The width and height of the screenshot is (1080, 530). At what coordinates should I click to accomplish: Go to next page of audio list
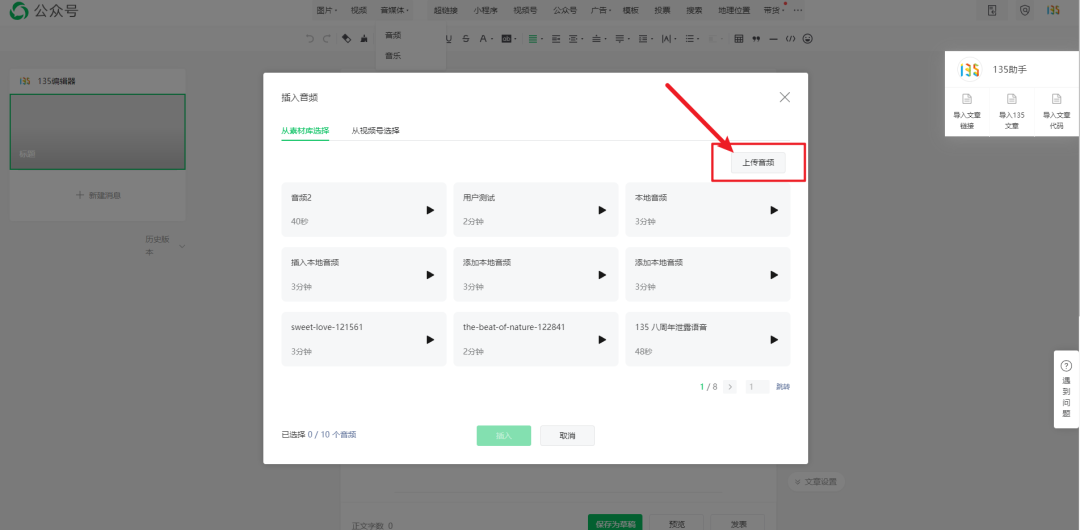(730, 386)
